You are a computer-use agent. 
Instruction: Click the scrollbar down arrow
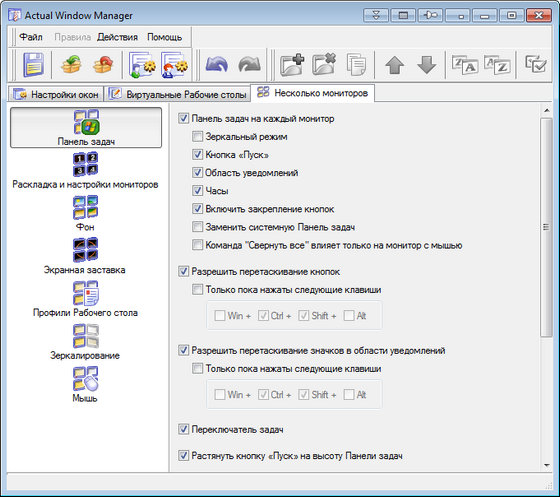[546, 465]
